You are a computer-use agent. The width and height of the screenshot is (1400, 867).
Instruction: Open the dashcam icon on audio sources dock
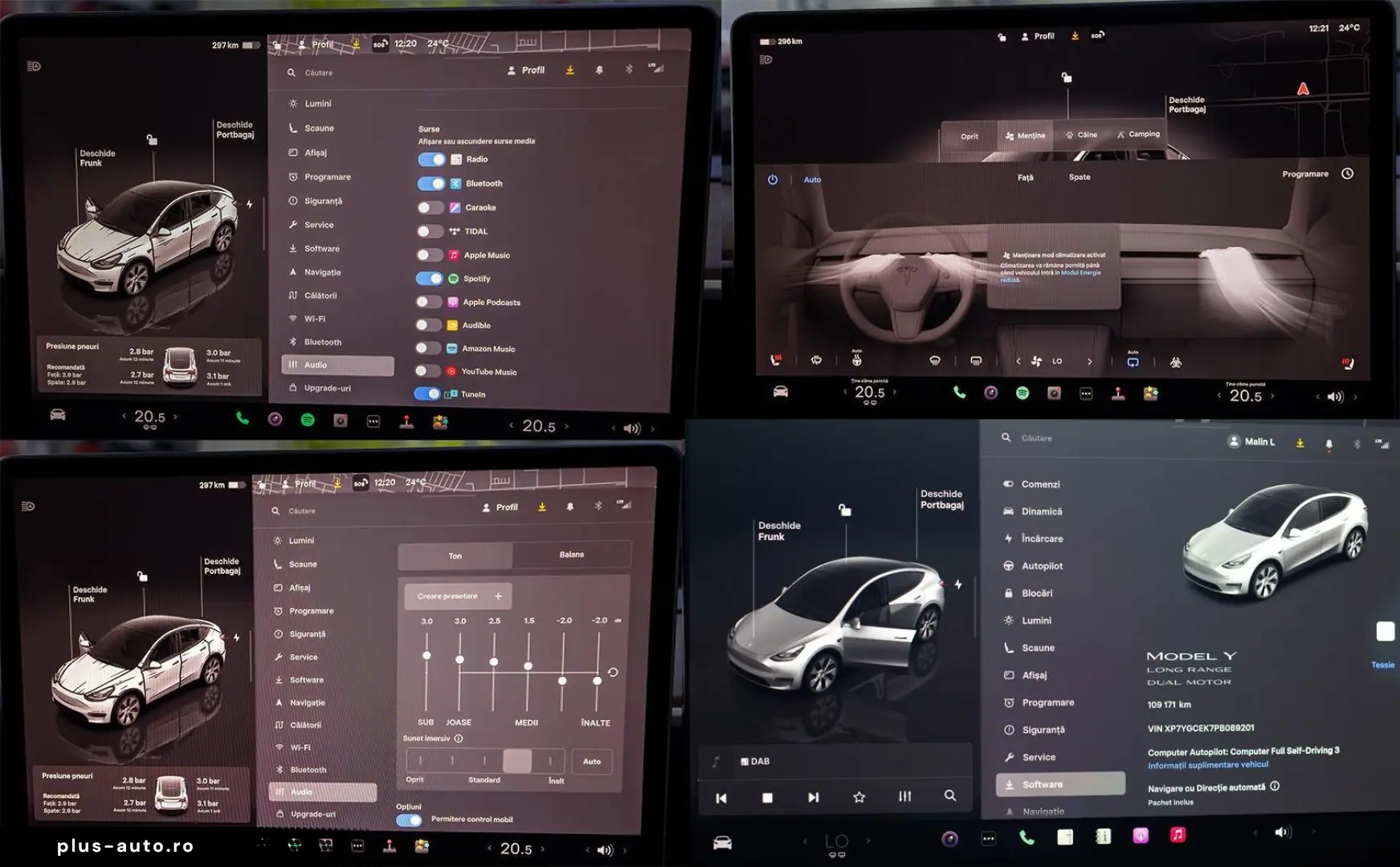pos(341,420)
